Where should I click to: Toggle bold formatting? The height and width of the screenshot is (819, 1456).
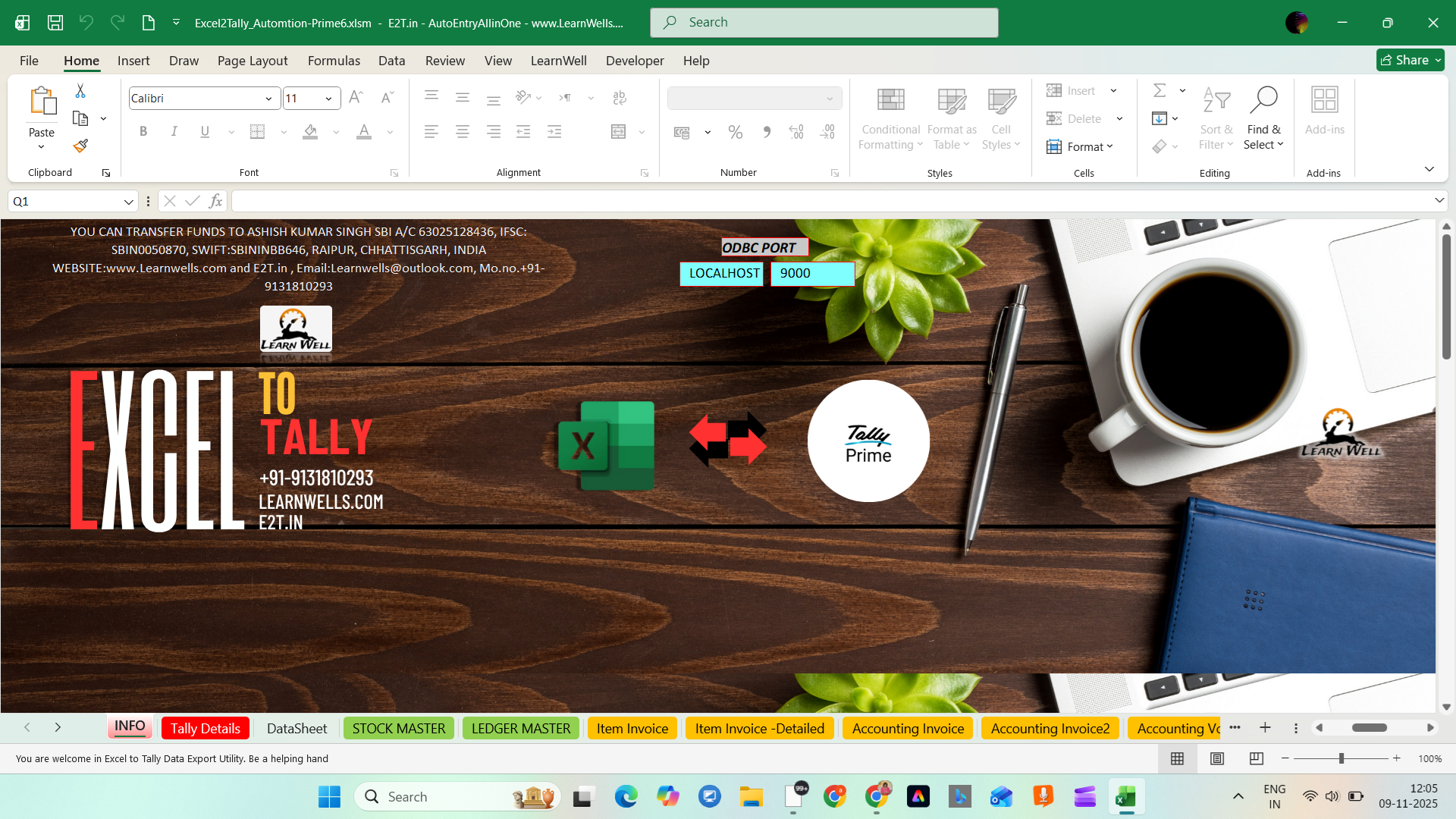click(143, 131)
